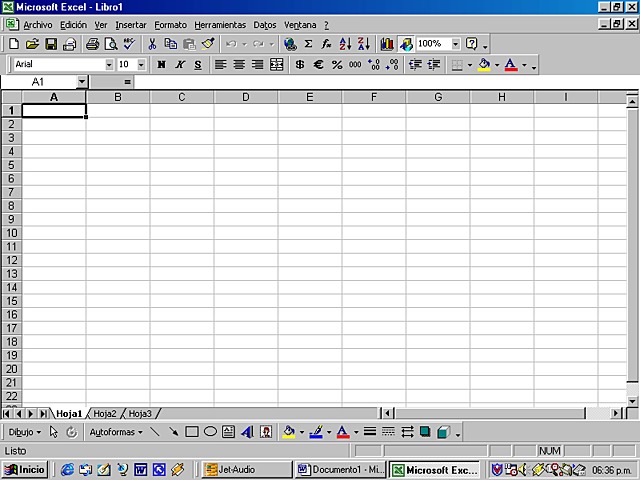
Task: Open the font size dropdown
Action: point(141,64)
